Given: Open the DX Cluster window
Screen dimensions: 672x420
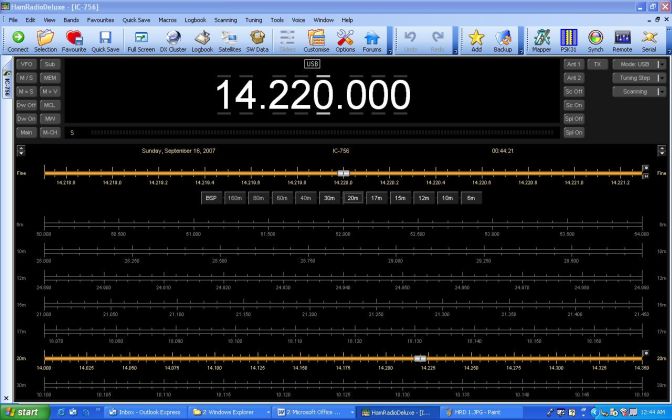Looking at the screenshot, I should click(x=174, y=39).
